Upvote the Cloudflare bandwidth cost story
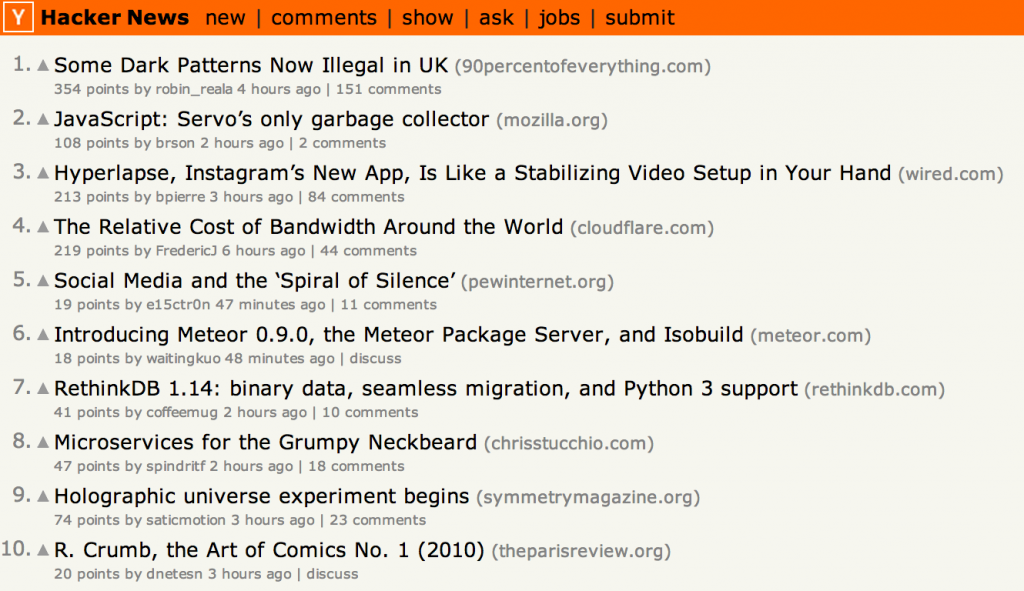 42,225
